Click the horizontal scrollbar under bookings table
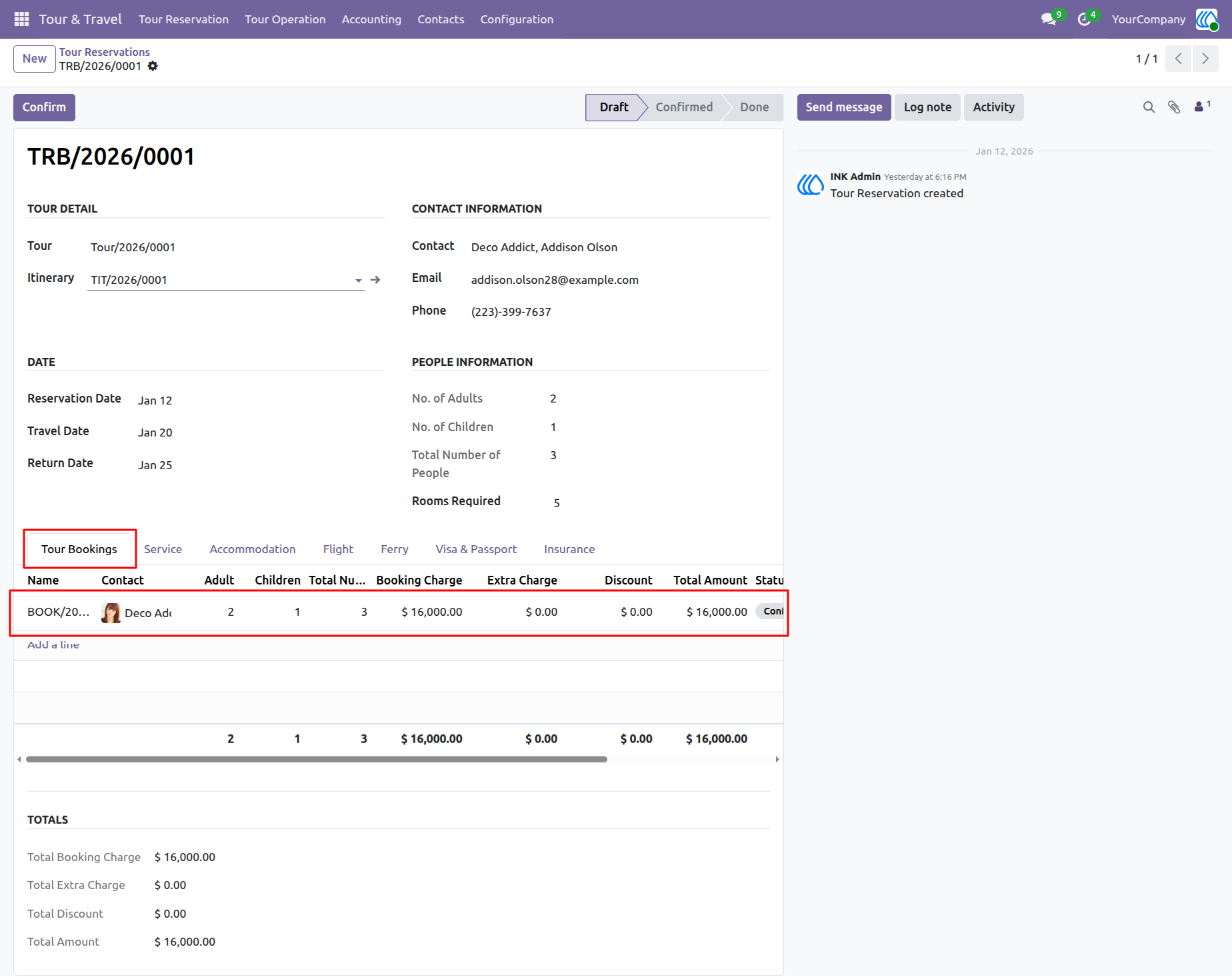Viewport: 1232px width, 977px height. (317, 759)
